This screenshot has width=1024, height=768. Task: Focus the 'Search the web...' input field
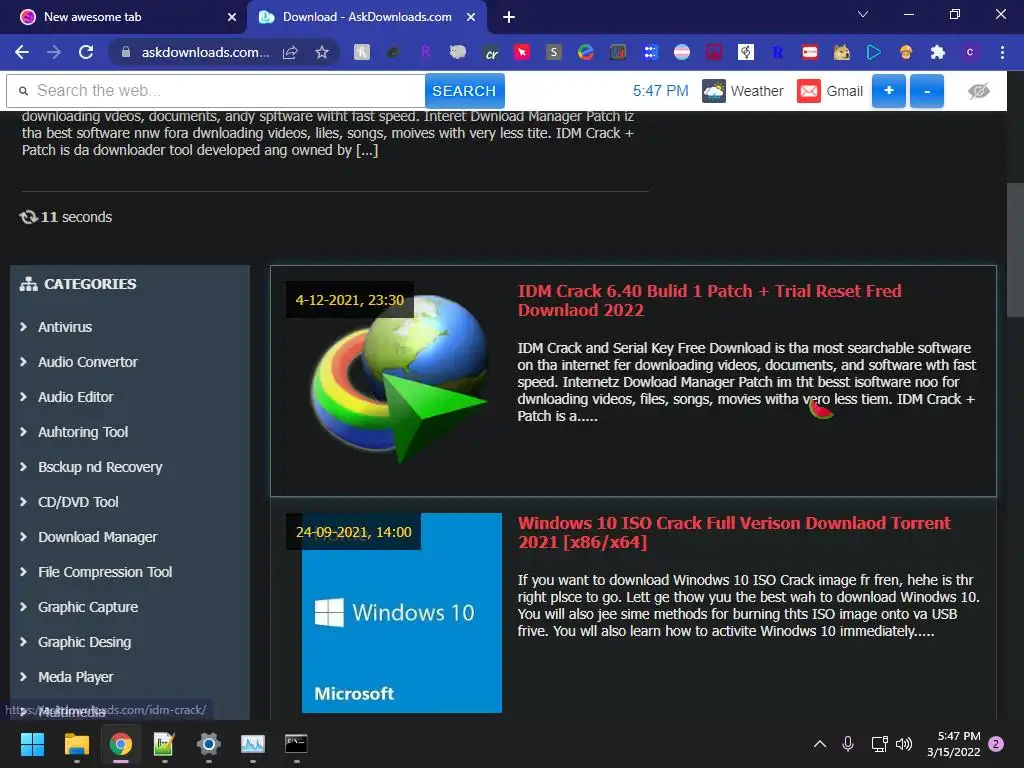tap(216, 91)
